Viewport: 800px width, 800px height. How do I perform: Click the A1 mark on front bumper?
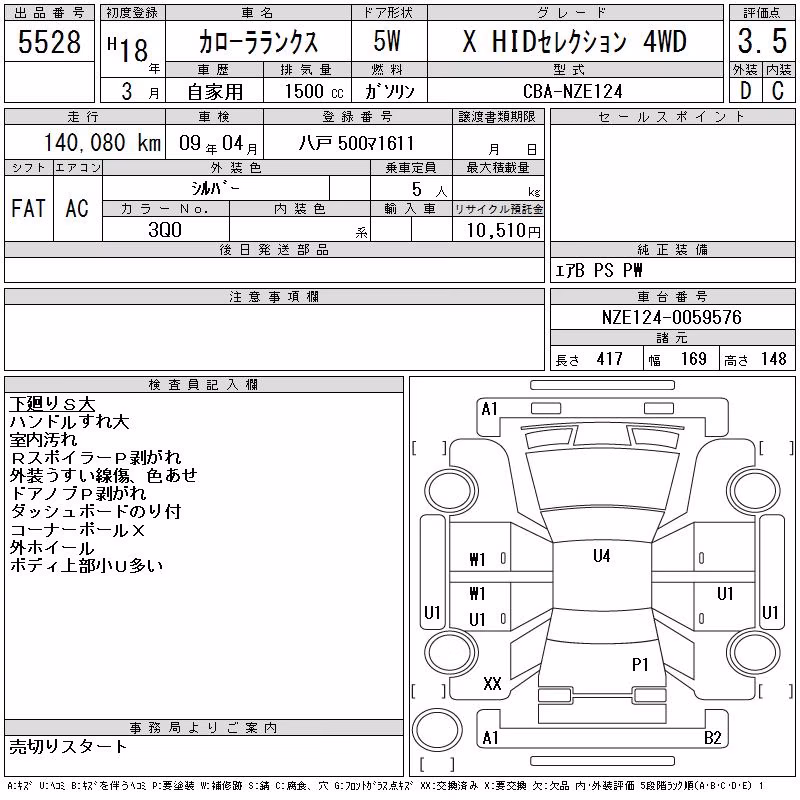[489, 409]
